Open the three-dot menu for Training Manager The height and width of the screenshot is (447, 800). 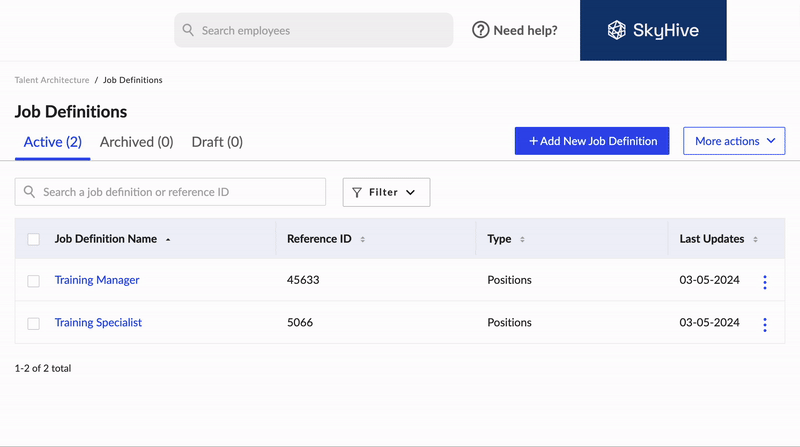click(x=764, y=282)
